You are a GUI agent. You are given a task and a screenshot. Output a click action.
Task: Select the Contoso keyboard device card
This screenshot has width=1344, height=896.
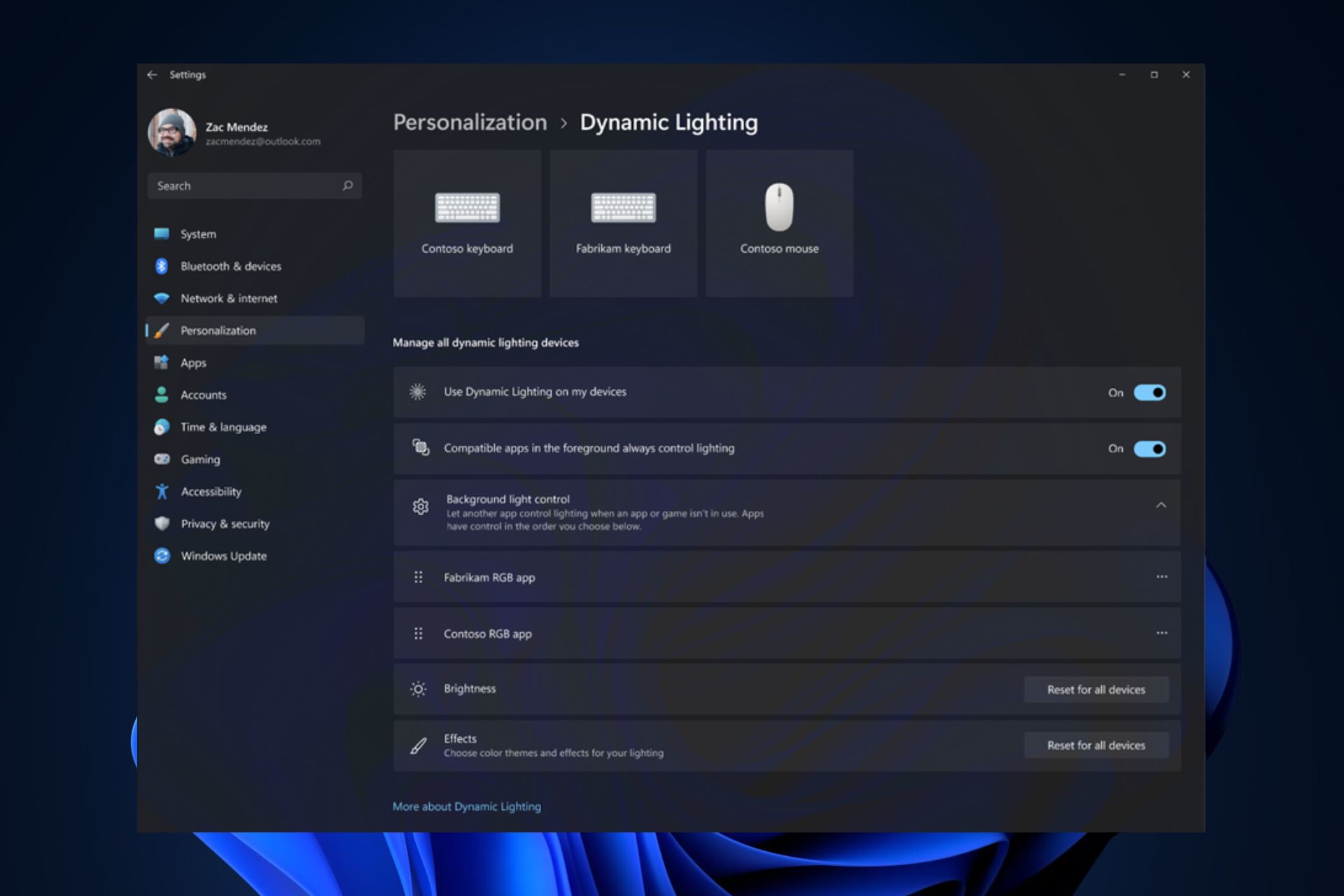[x=467, y=223]
